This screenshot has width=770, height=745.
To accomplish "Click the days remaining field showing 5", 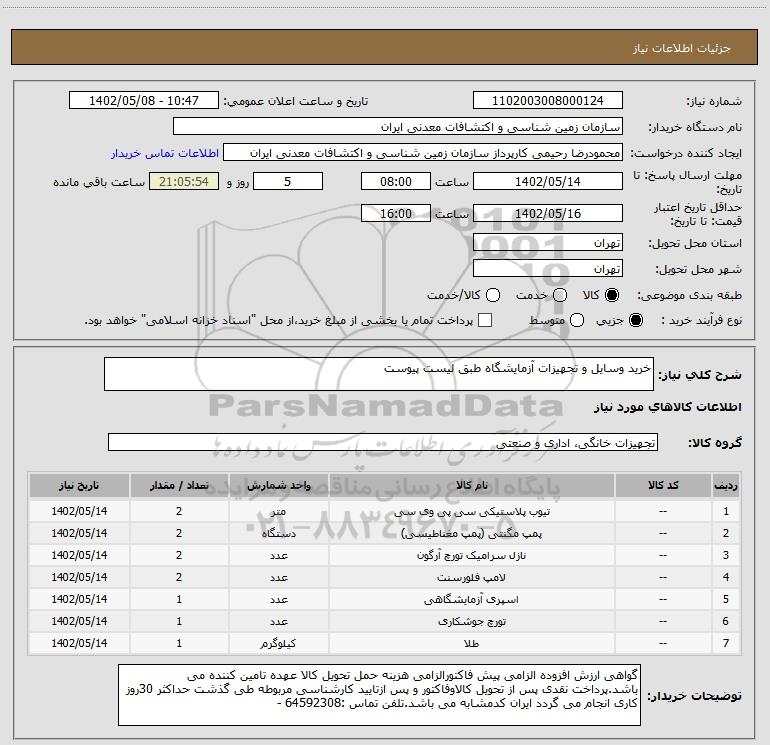I will [288, 181].
